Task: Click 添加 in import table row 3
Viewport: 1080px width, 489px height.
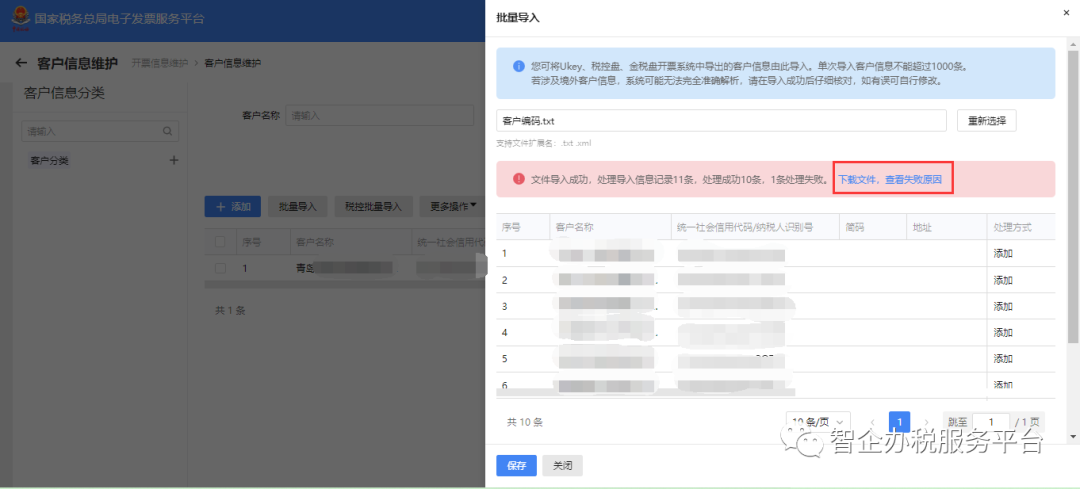Action: pos(1003,306)
